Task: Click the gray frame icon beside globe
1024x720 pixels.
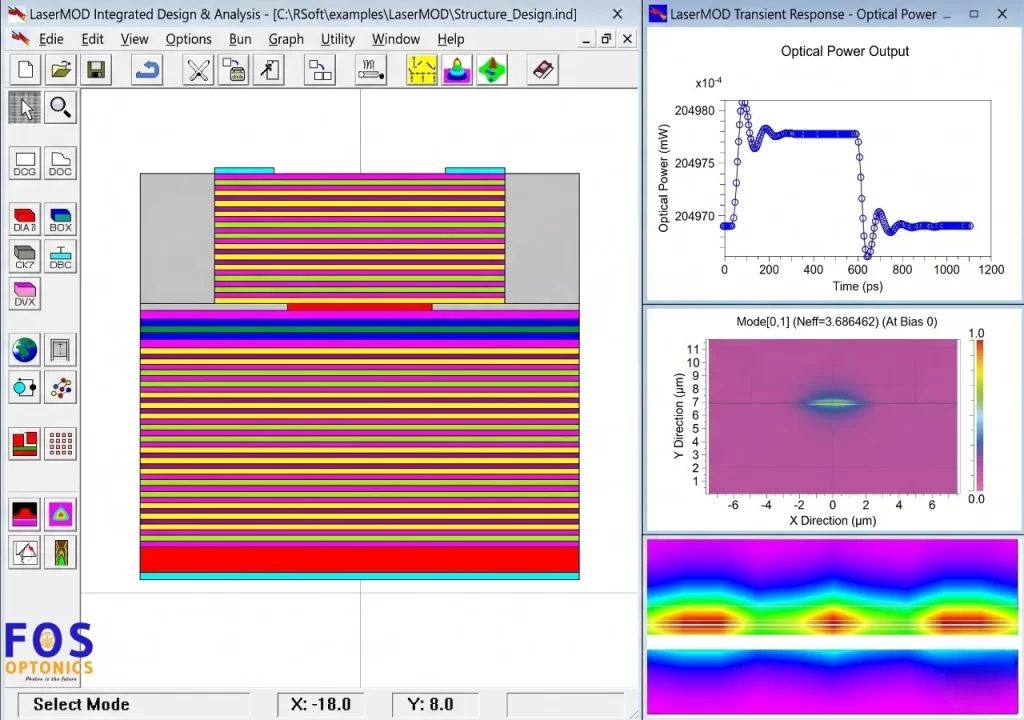Action: click(60, 350)
